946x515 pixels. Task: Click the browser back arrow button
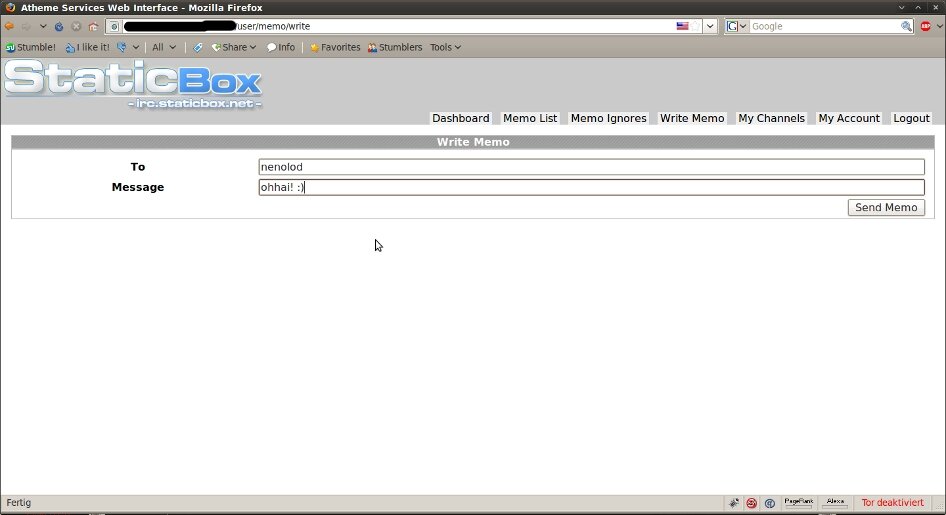(10, 26)
